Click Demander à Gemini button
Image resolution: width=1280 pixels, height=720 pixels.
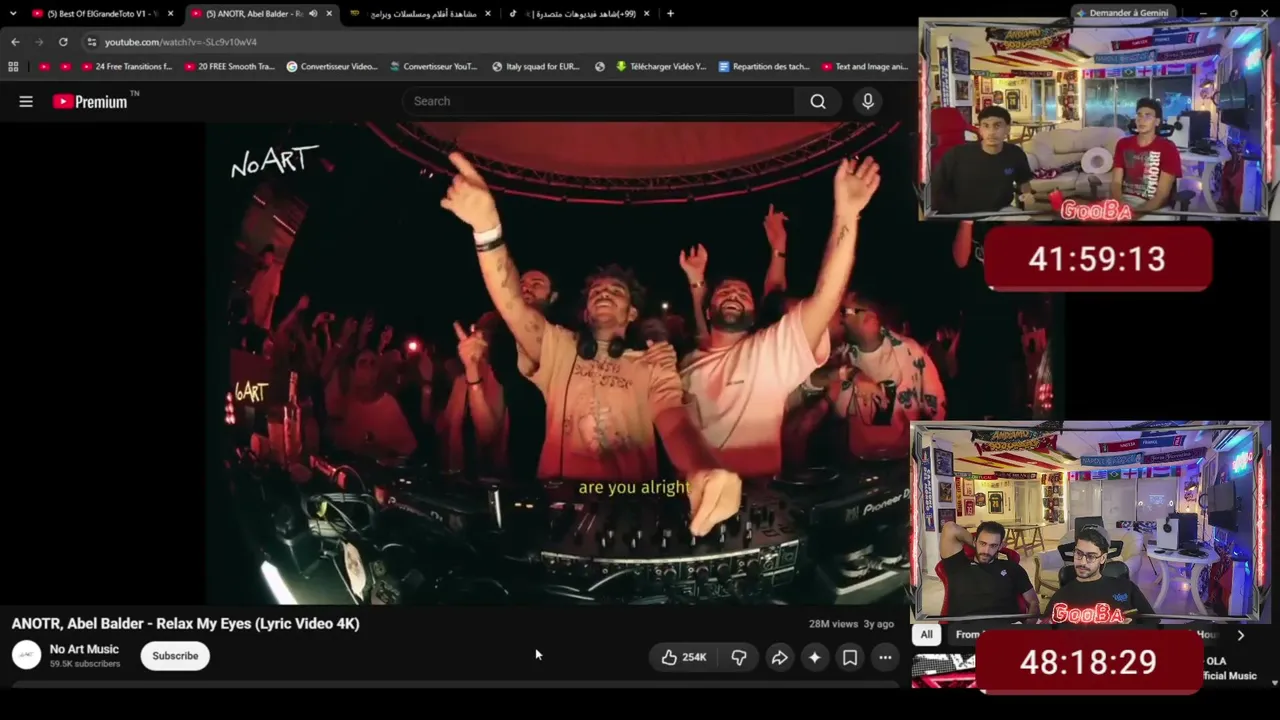(x=1121, y=13)
